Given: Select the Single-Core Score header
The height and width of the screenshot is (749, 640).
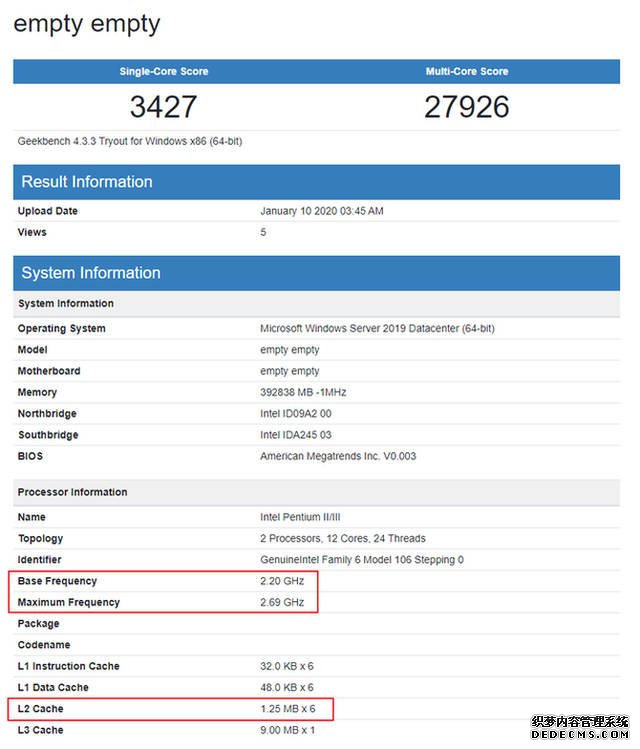Looking at the screenshot, I should point(164,71).
